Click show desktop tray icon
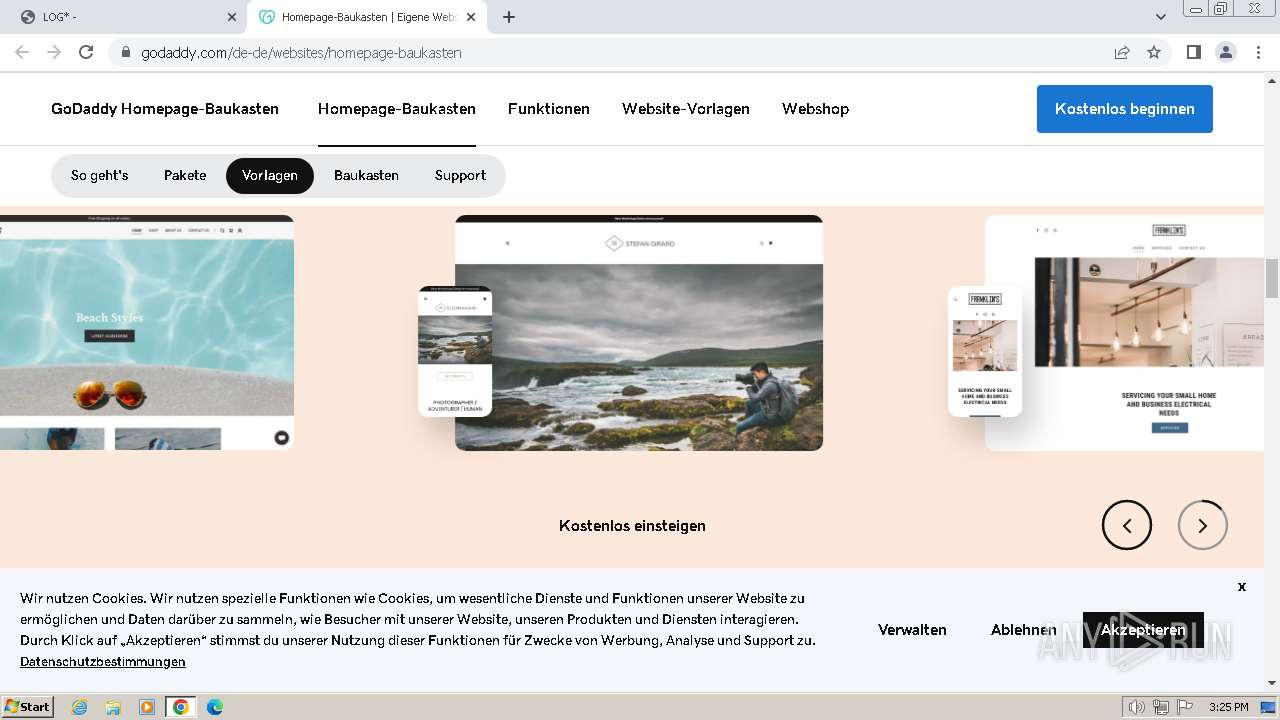 (x=1268, y=707)
